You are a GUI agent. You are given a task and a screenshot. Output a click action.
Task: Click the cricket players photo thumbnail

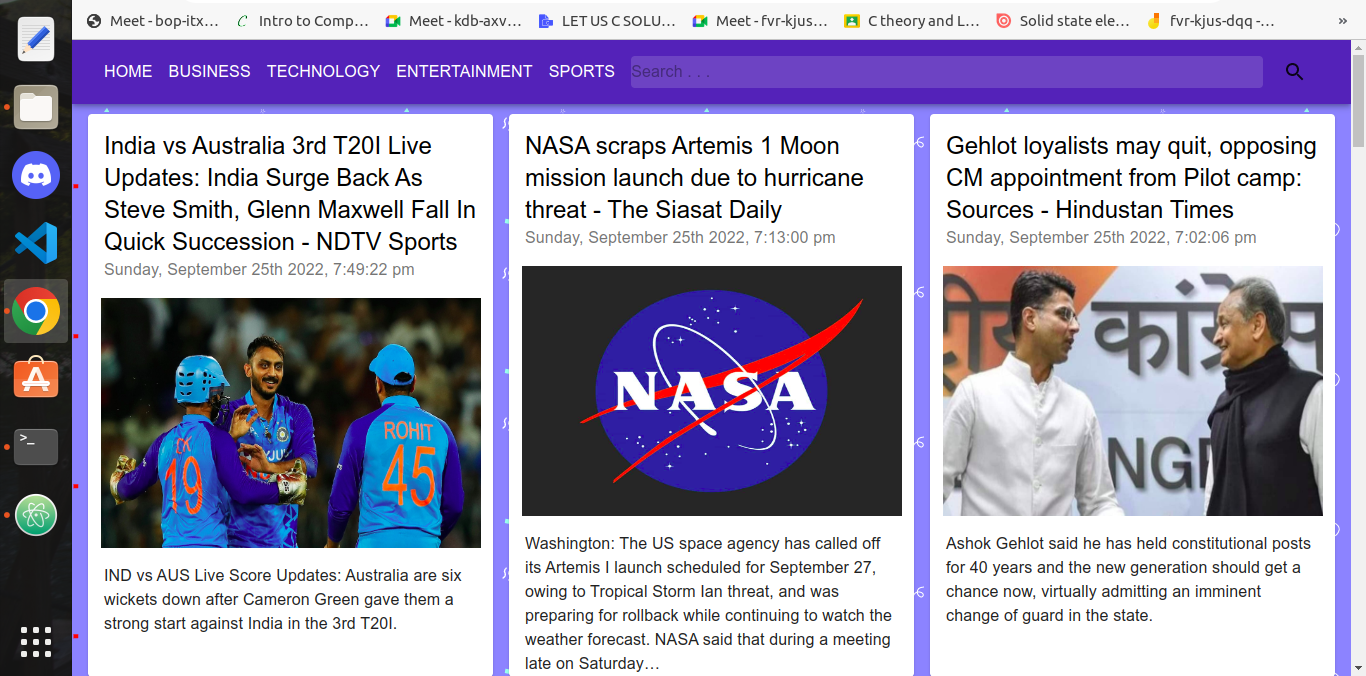(x=291, y=423)
